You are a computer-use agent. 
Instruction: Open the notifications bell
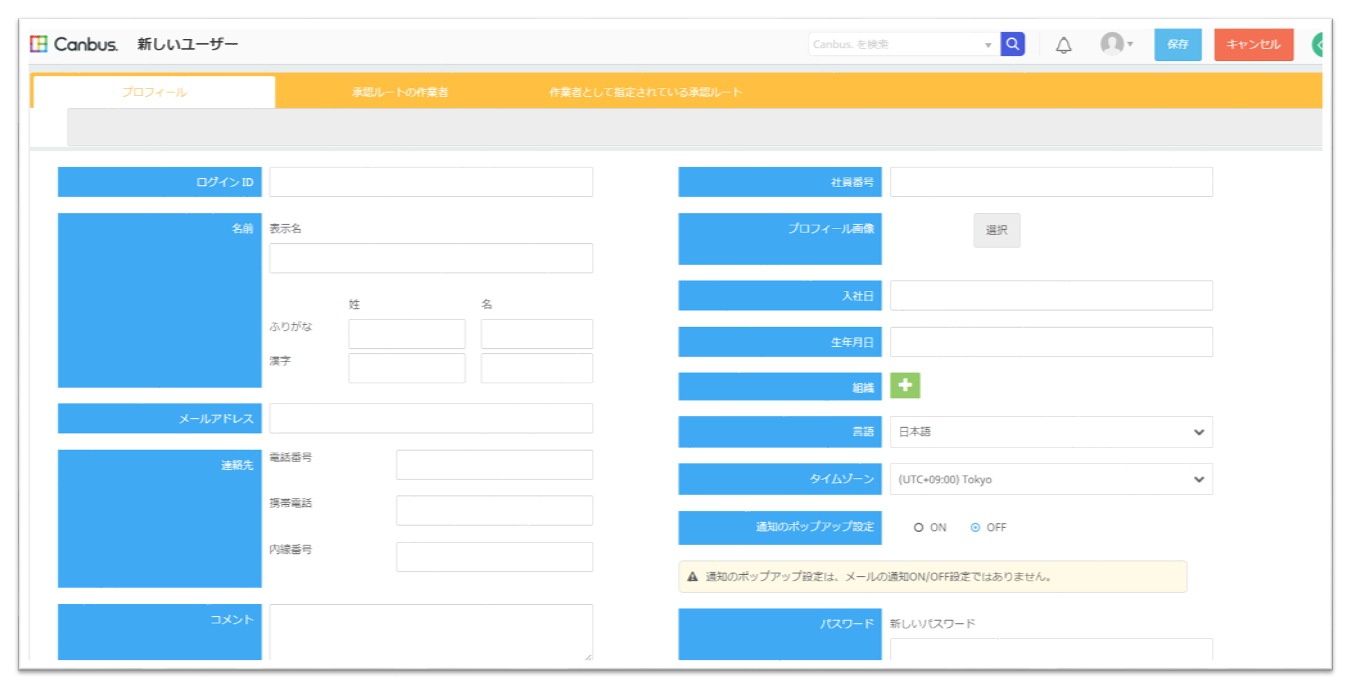click(1064, 45)
